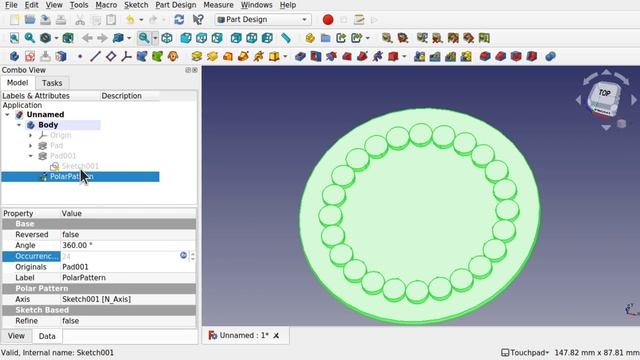Create a datum plane

111,56
